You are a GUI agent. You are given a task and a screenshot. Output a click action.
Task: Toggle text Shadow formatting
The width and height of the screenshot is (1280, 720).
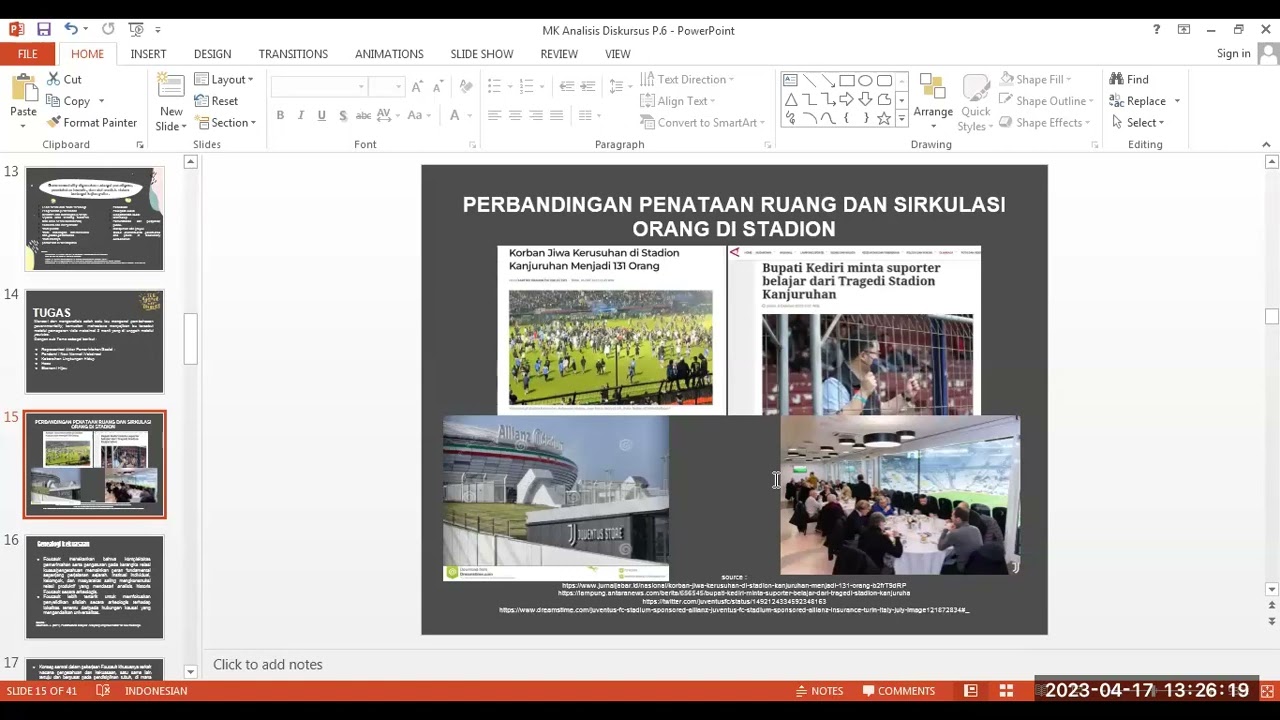click(x=343, y=116)
